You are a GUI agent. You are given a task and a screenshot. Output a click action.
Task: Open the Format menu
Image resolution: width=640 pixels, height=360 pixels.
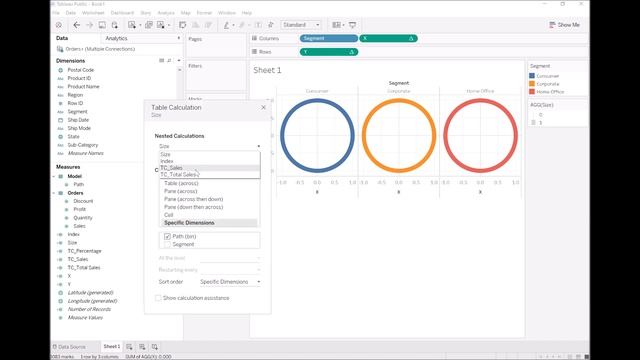[x=204, y=13]
